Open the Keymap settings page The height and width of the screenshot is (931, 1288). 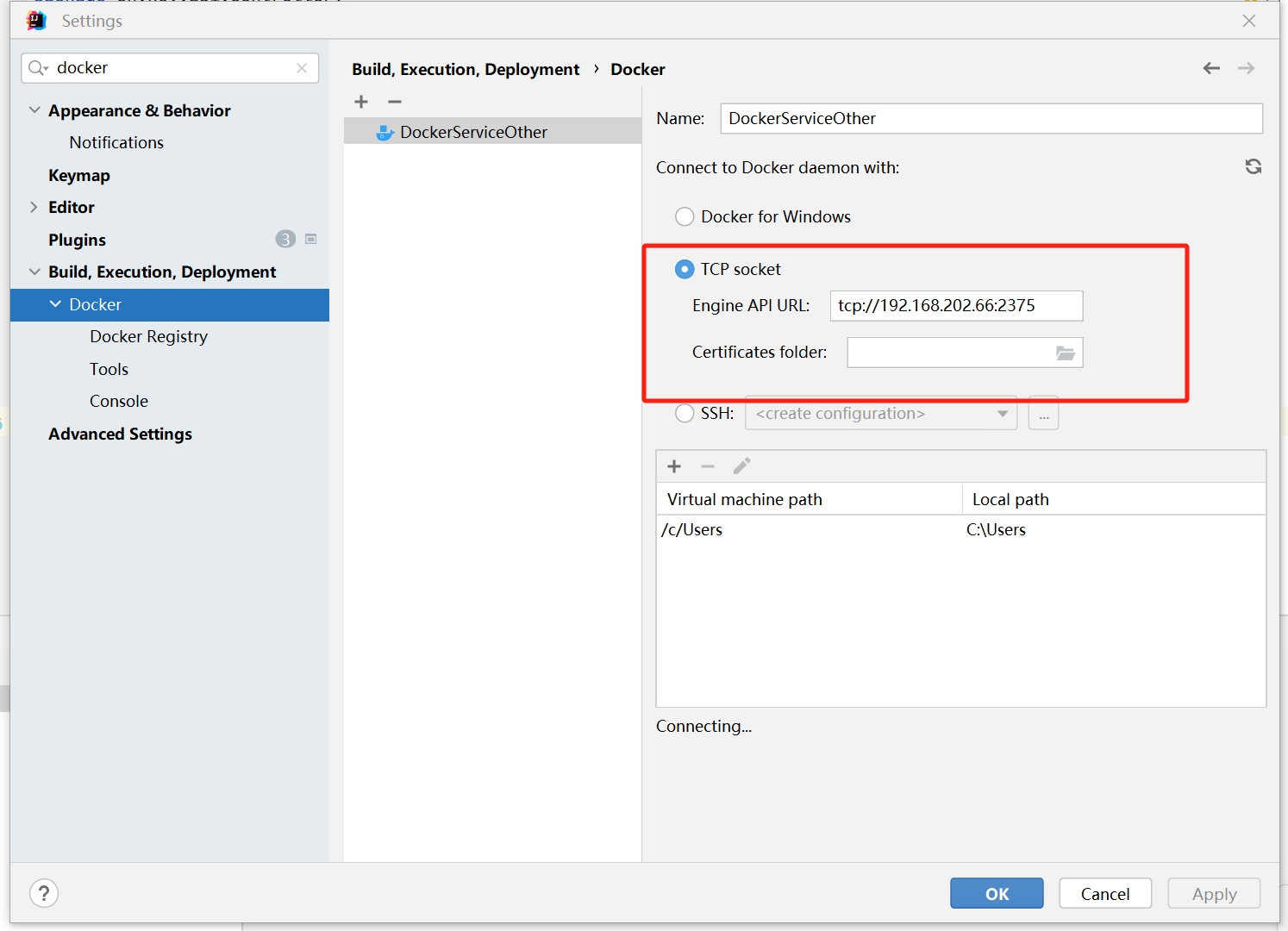click(79, 175)
